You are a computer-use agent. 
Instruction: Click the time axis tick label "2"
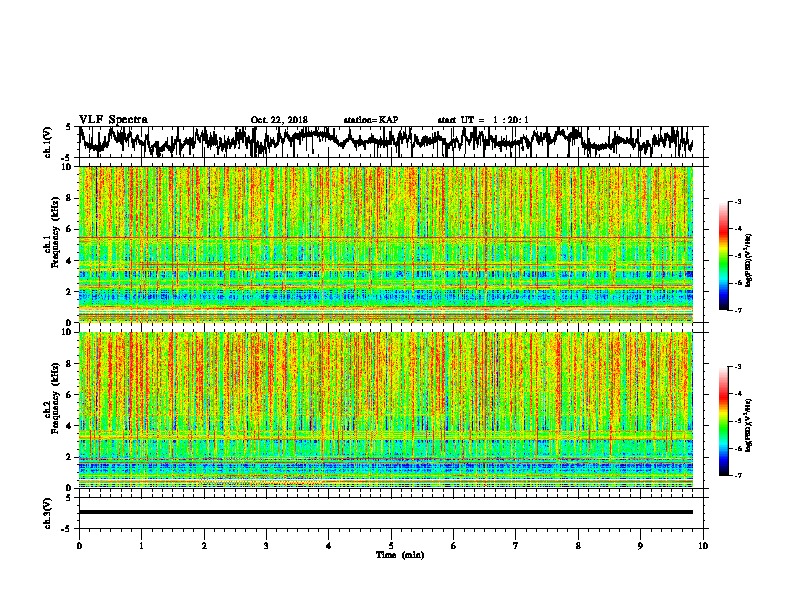[204, 546]
